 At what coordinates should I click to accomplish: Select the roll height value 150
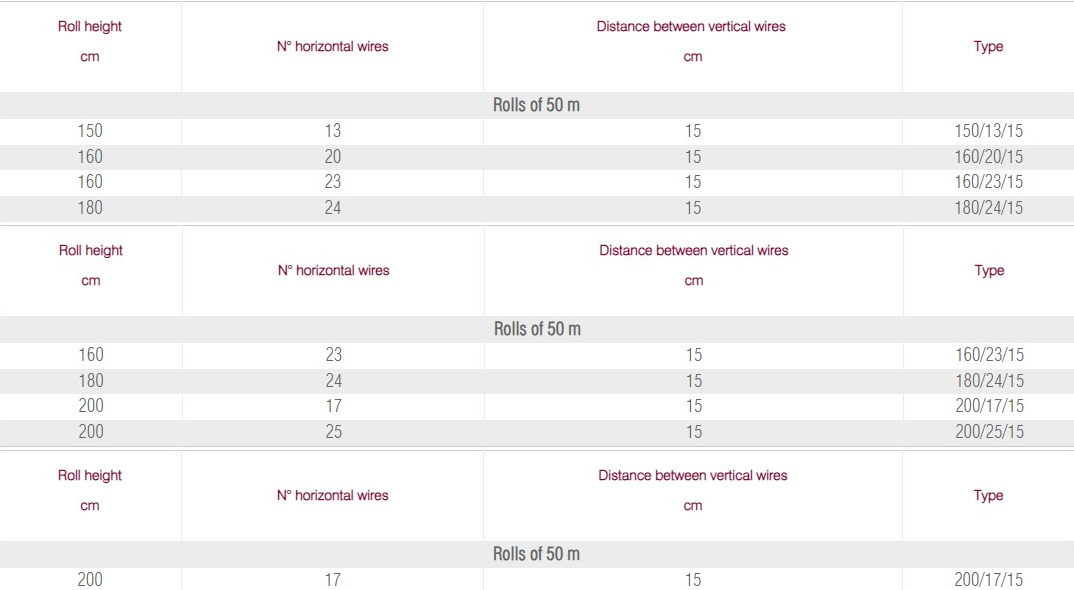coord(90,131)
